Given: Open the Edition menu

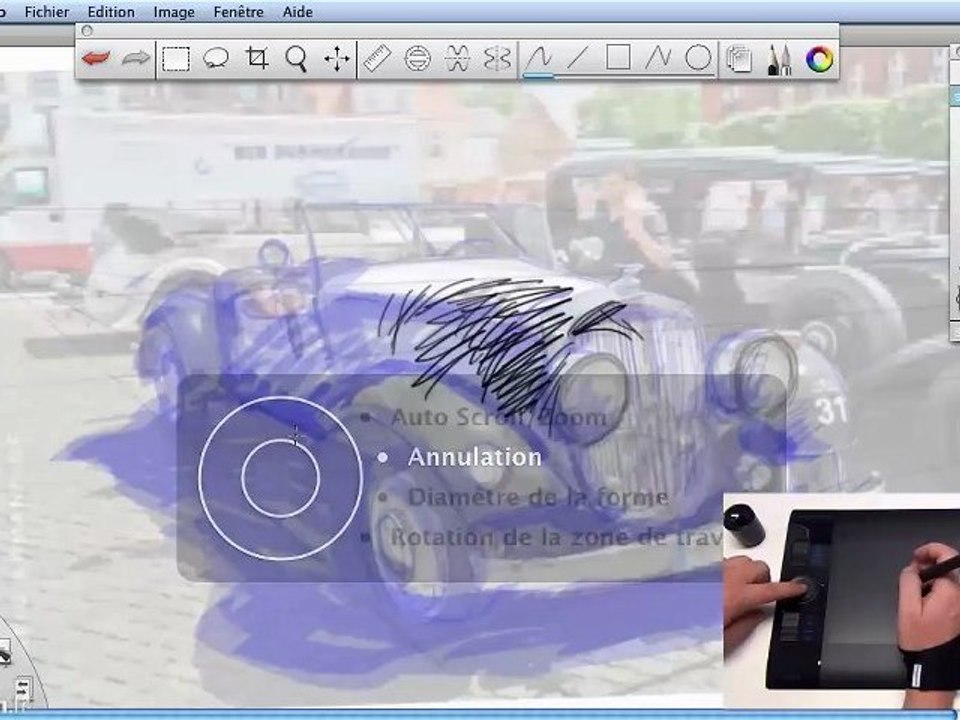Looking at the screenshot, I should [x=111, y=12].
